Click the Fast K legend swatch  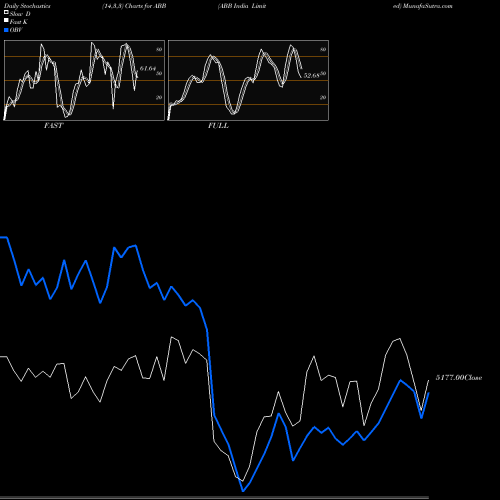(6, 21)
